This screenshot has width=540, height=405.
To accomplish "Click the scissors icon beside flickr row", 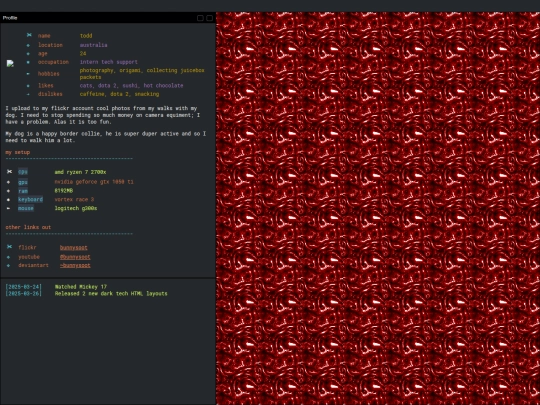I will (9, 247).
